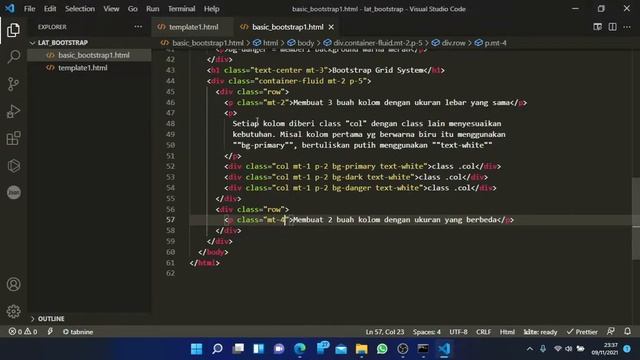Open the notifications bell
This screenshot has height=360, width=640.
click(x=627, y=331)
